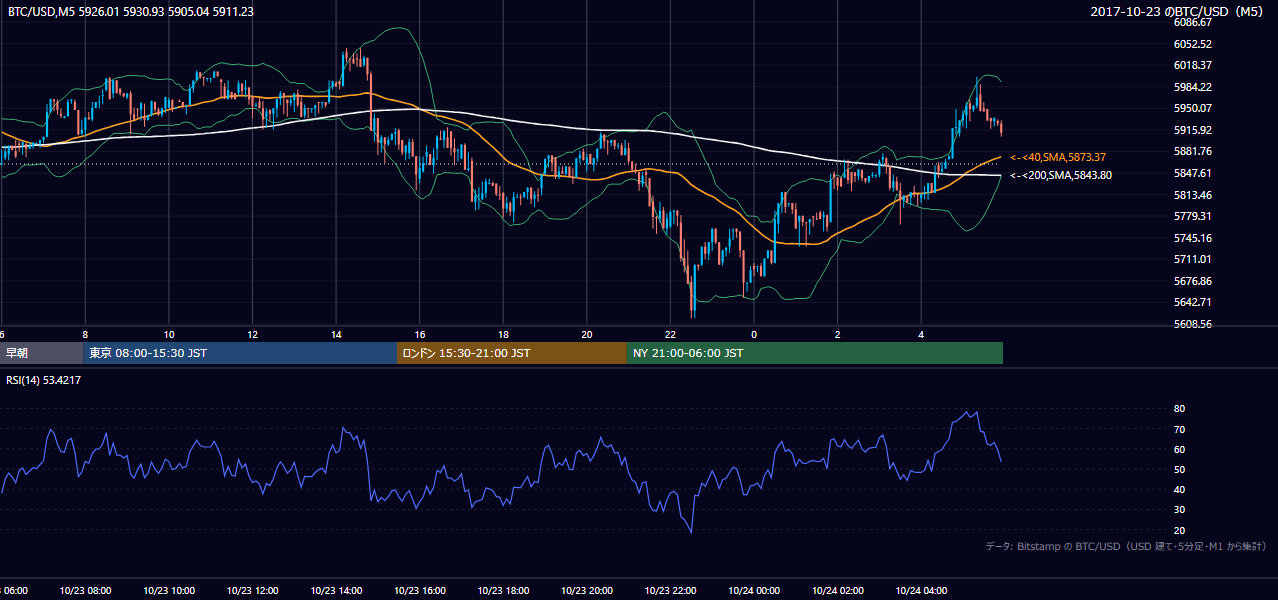
Task: Click the 10/24 04:00 time label
Action: (x=921, y=590)
